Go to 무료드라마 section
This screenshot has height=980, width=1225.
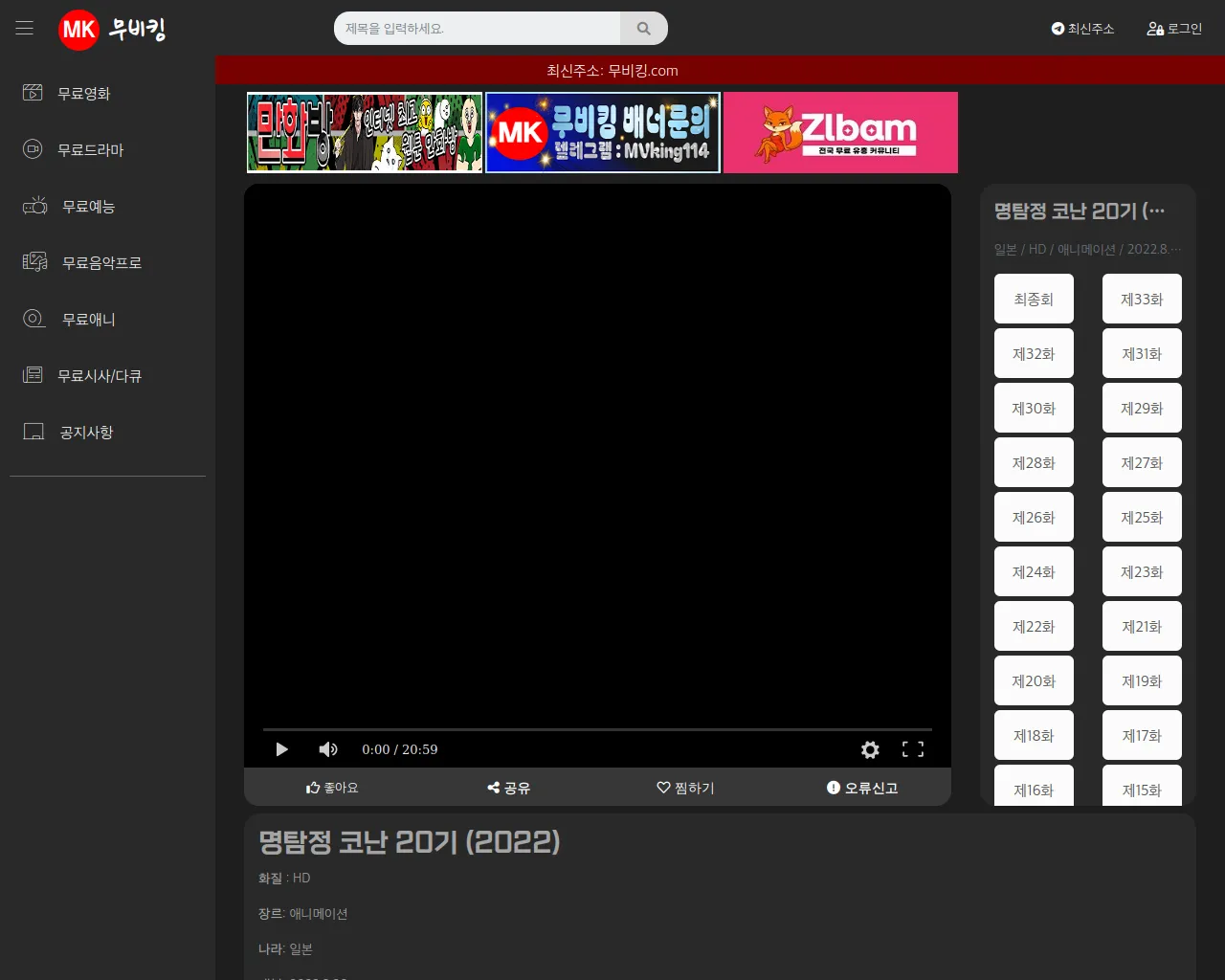pyautogui.click(x=90, y=150)
